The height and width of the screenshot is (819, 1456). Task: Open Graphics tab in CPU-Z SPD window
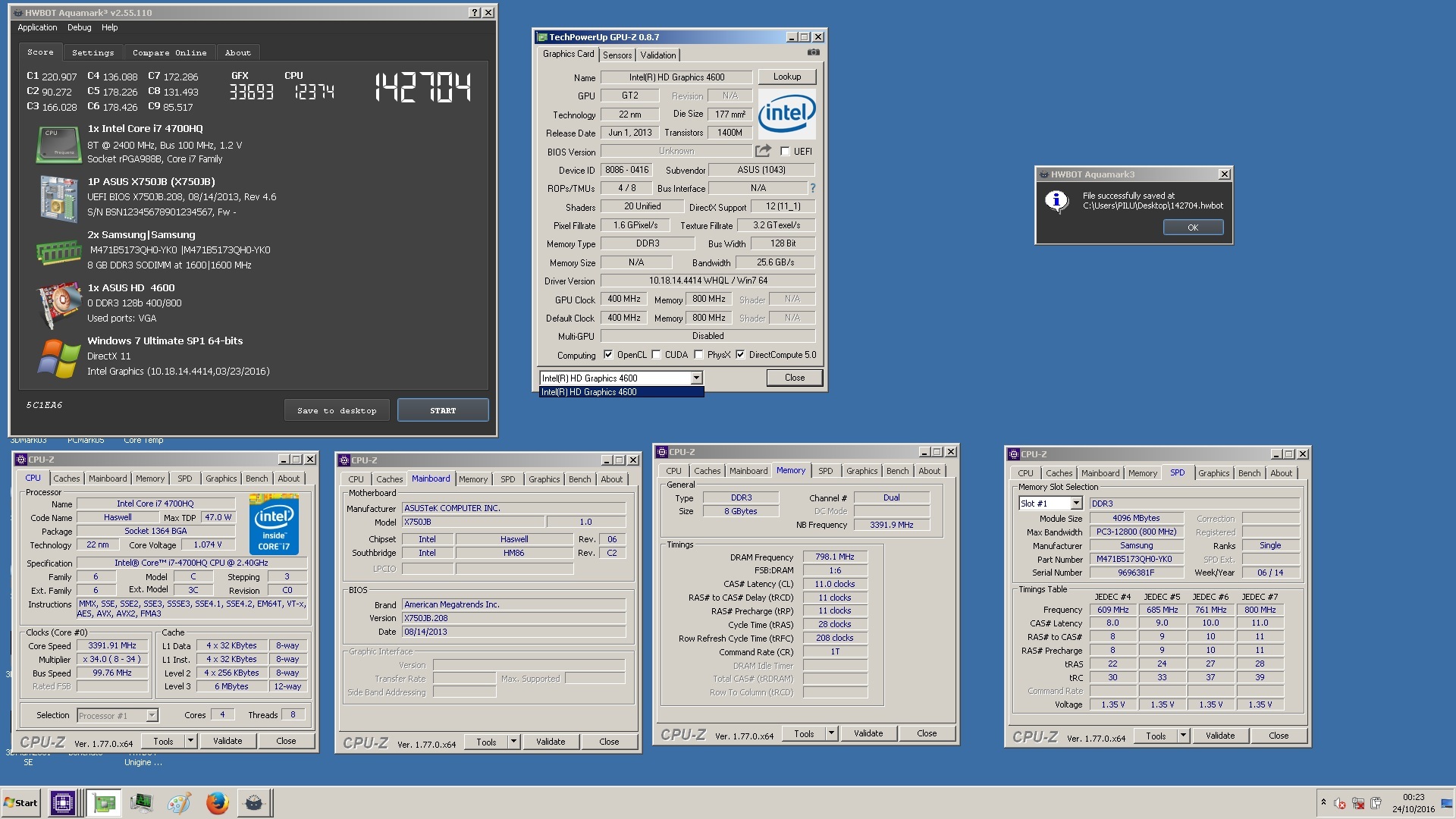1213,473
